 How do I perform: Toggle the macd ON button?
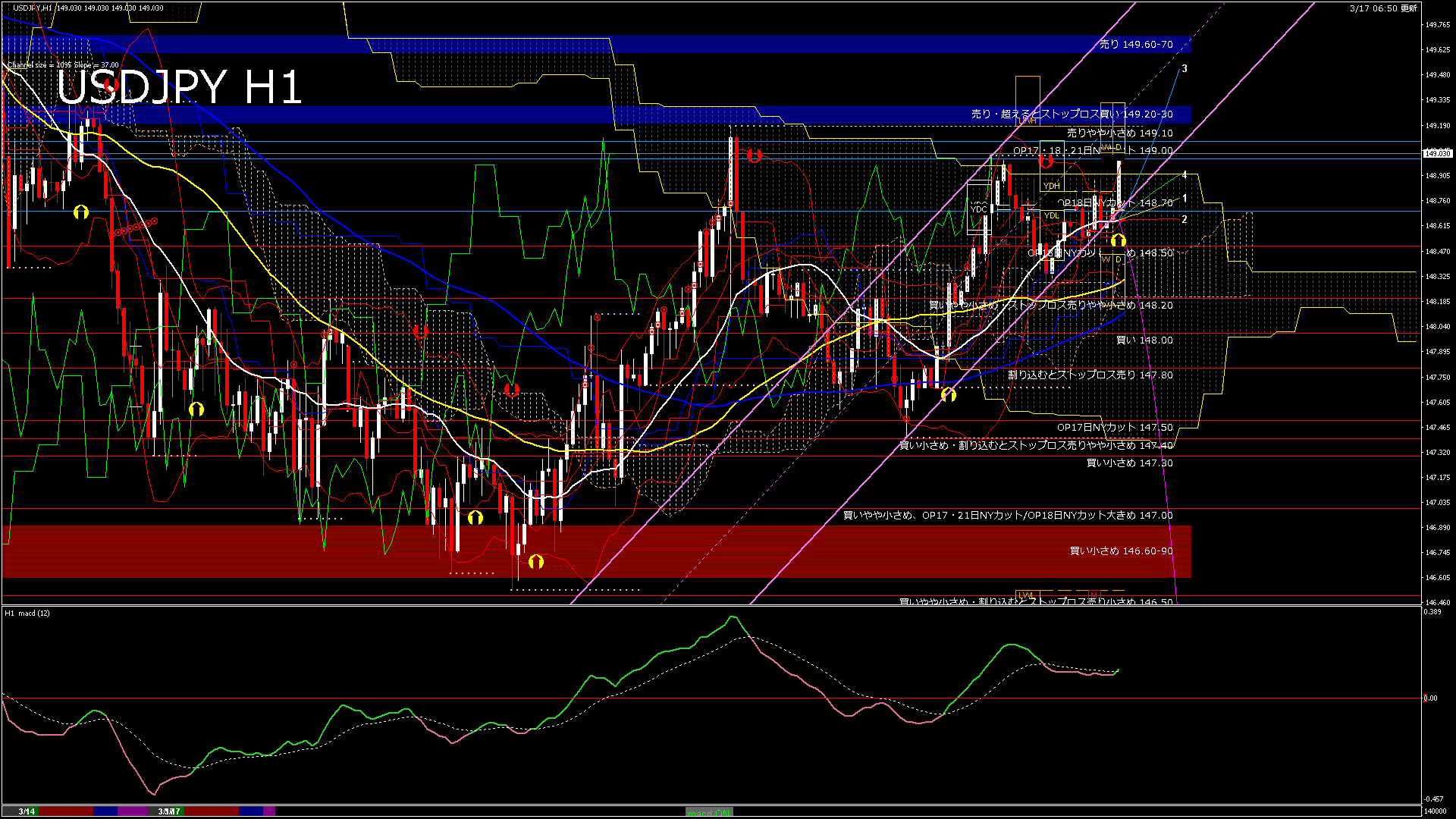(x=709, y=811)
